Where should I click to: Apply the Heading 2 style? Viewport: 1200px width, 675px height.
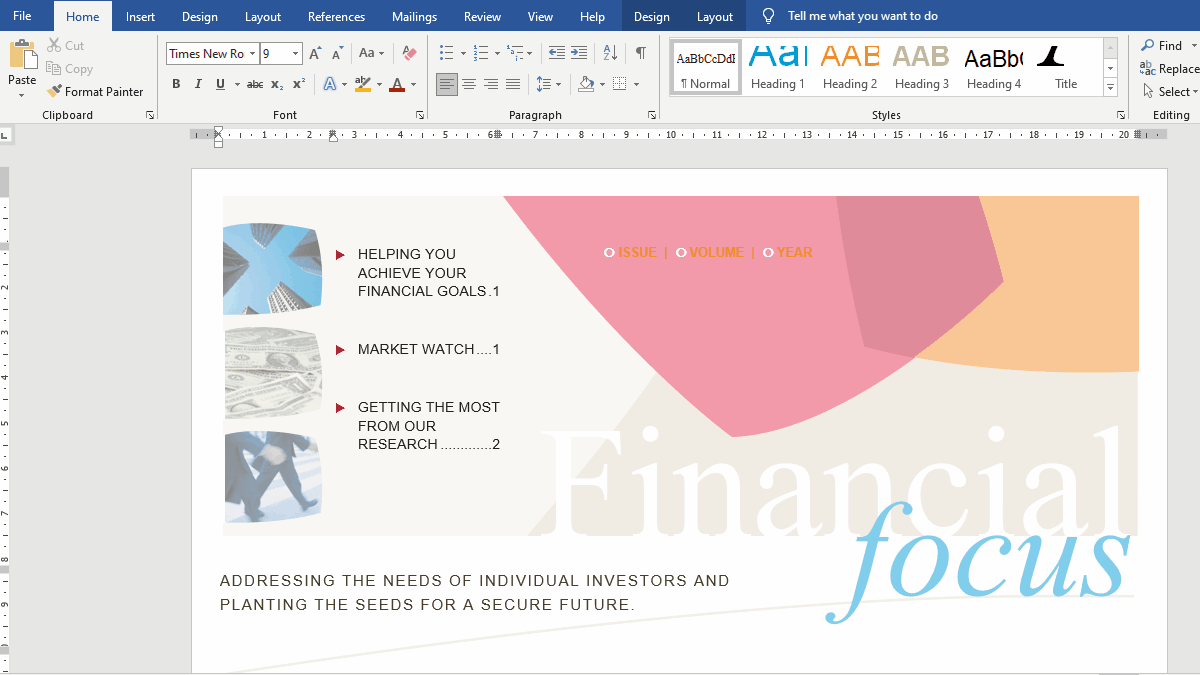(x=849, y=65)
